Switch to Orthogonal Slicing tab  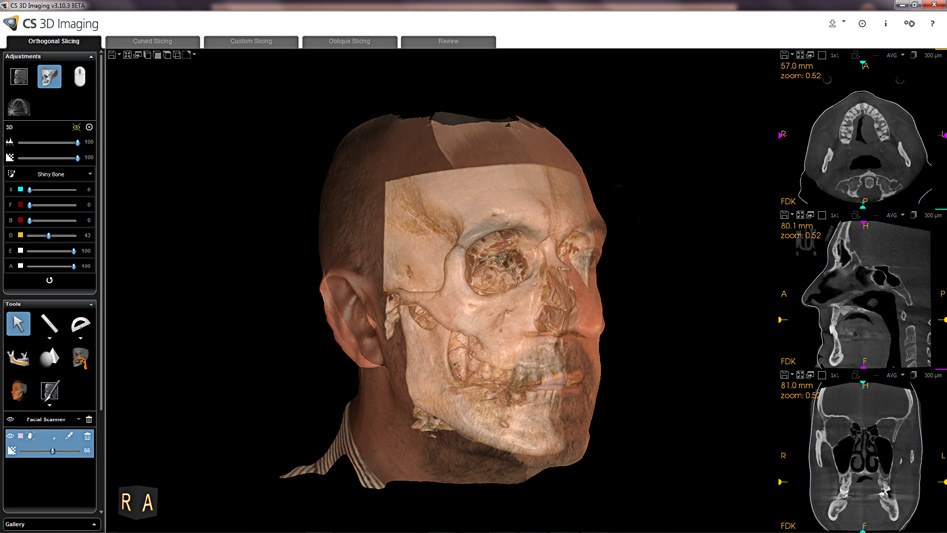(x=54, y=42)
